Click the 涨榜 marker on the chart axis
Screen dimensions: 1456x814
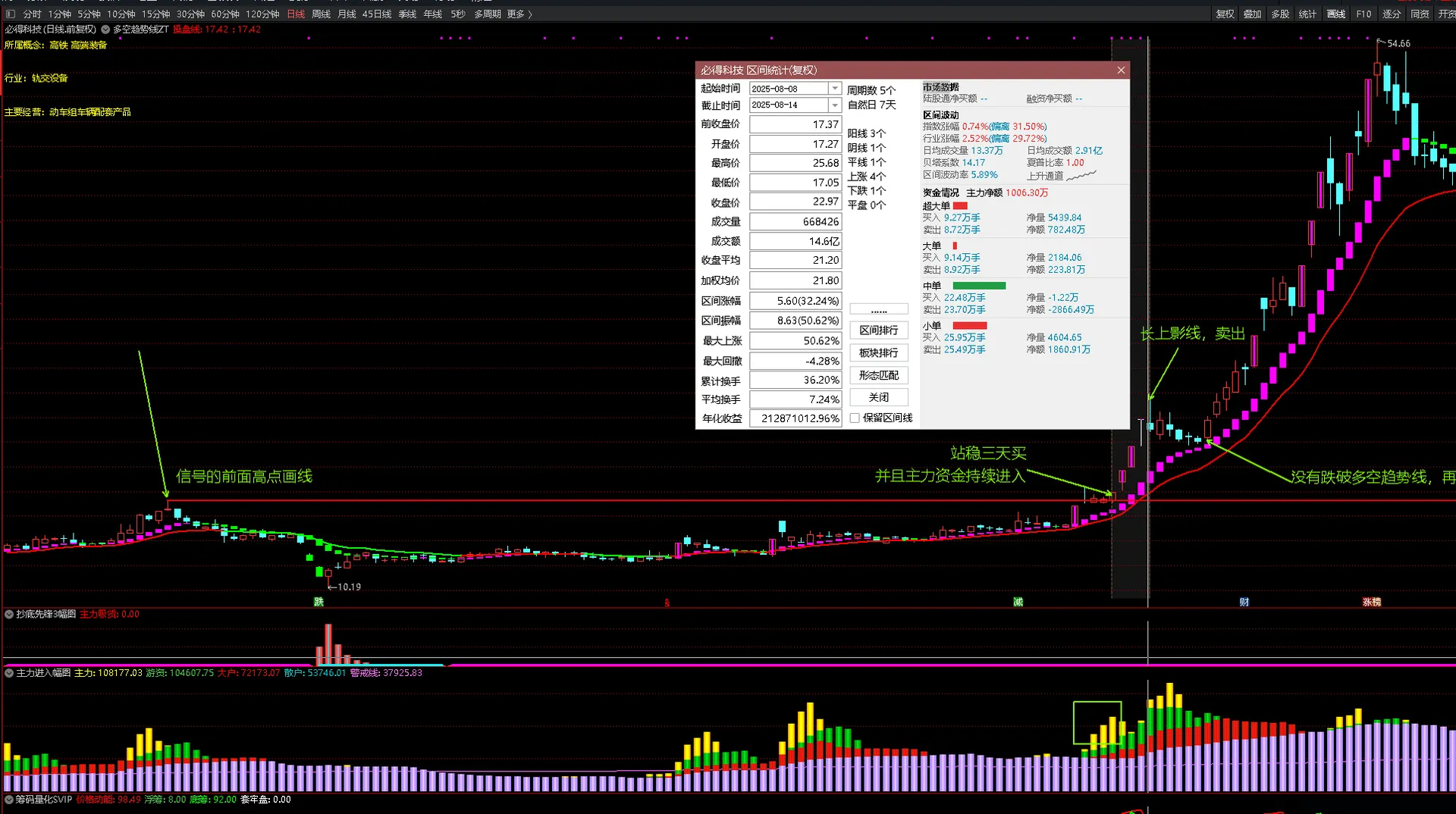[1371, 602]
